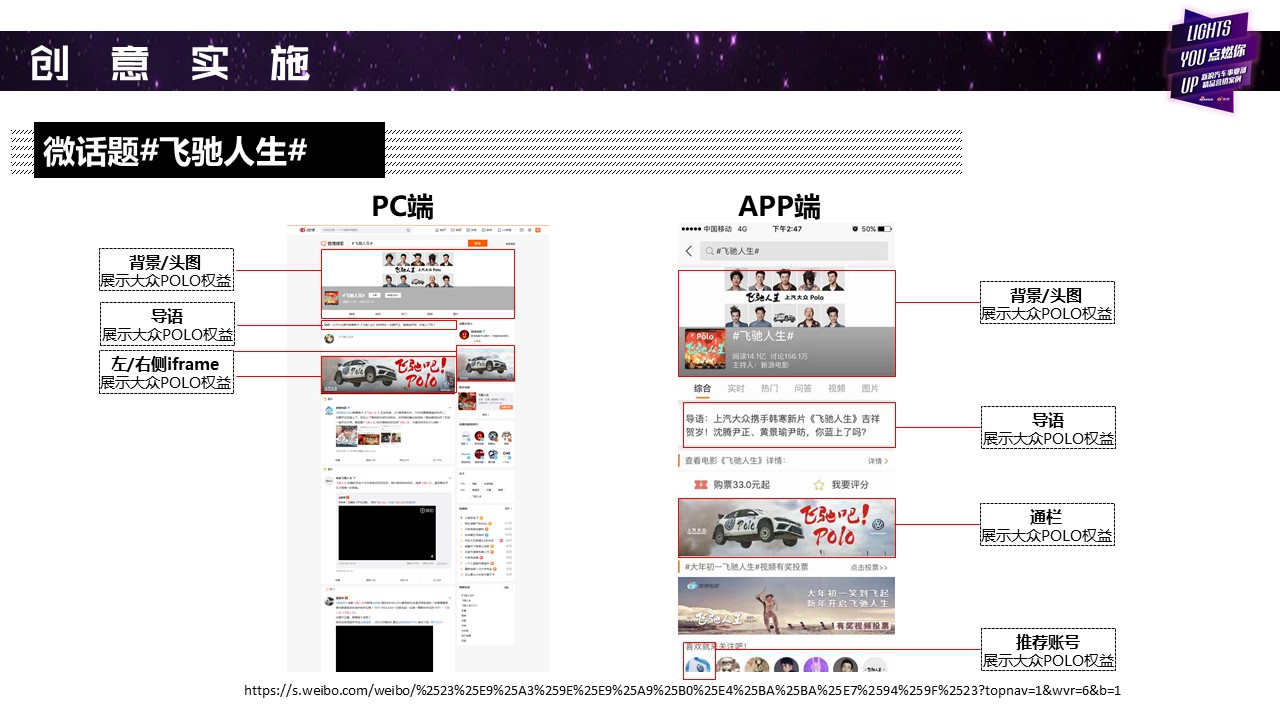Click the orange search button on the PC page

(479, 243)
